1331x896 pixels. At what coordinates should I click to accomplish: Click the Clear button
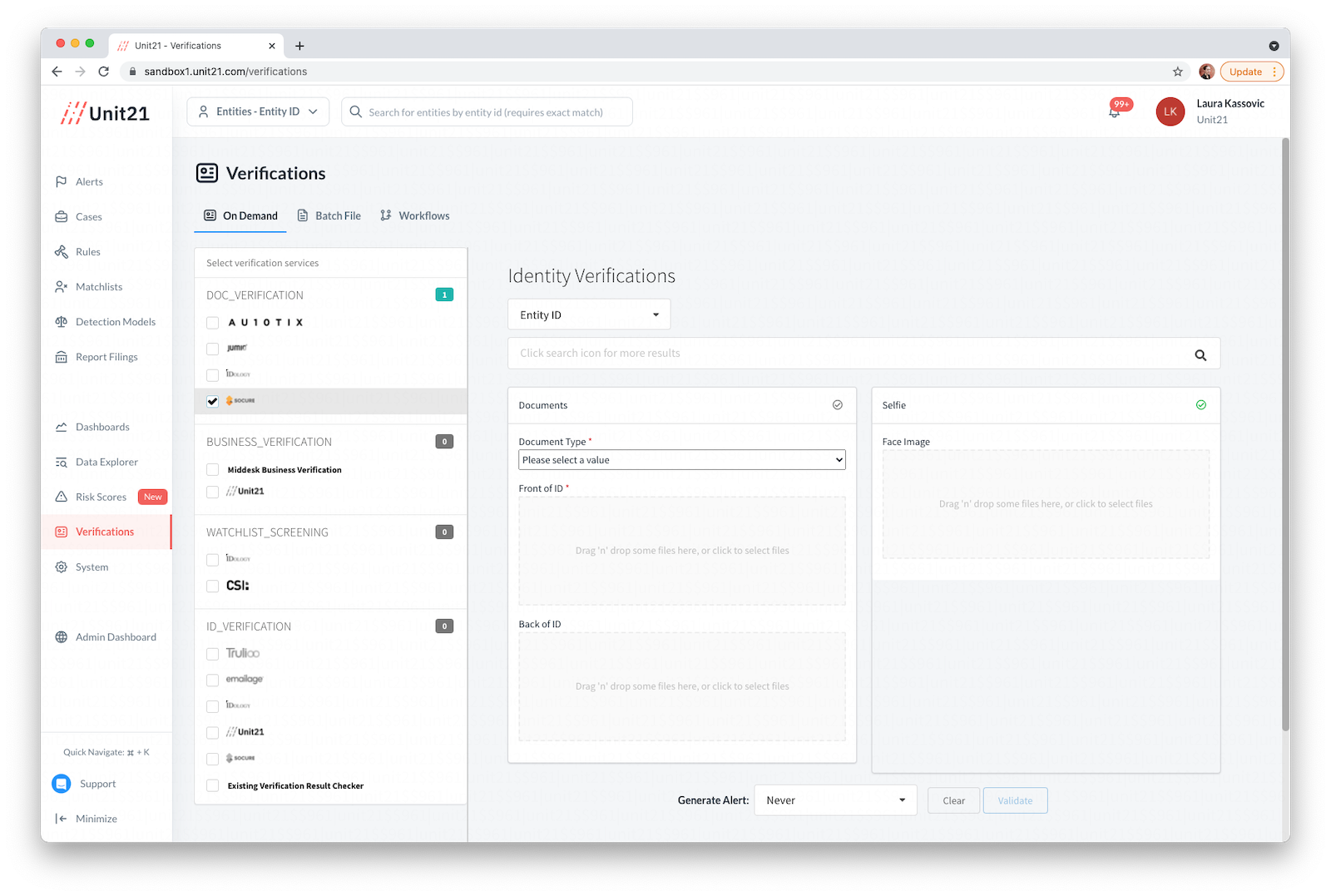953,800
